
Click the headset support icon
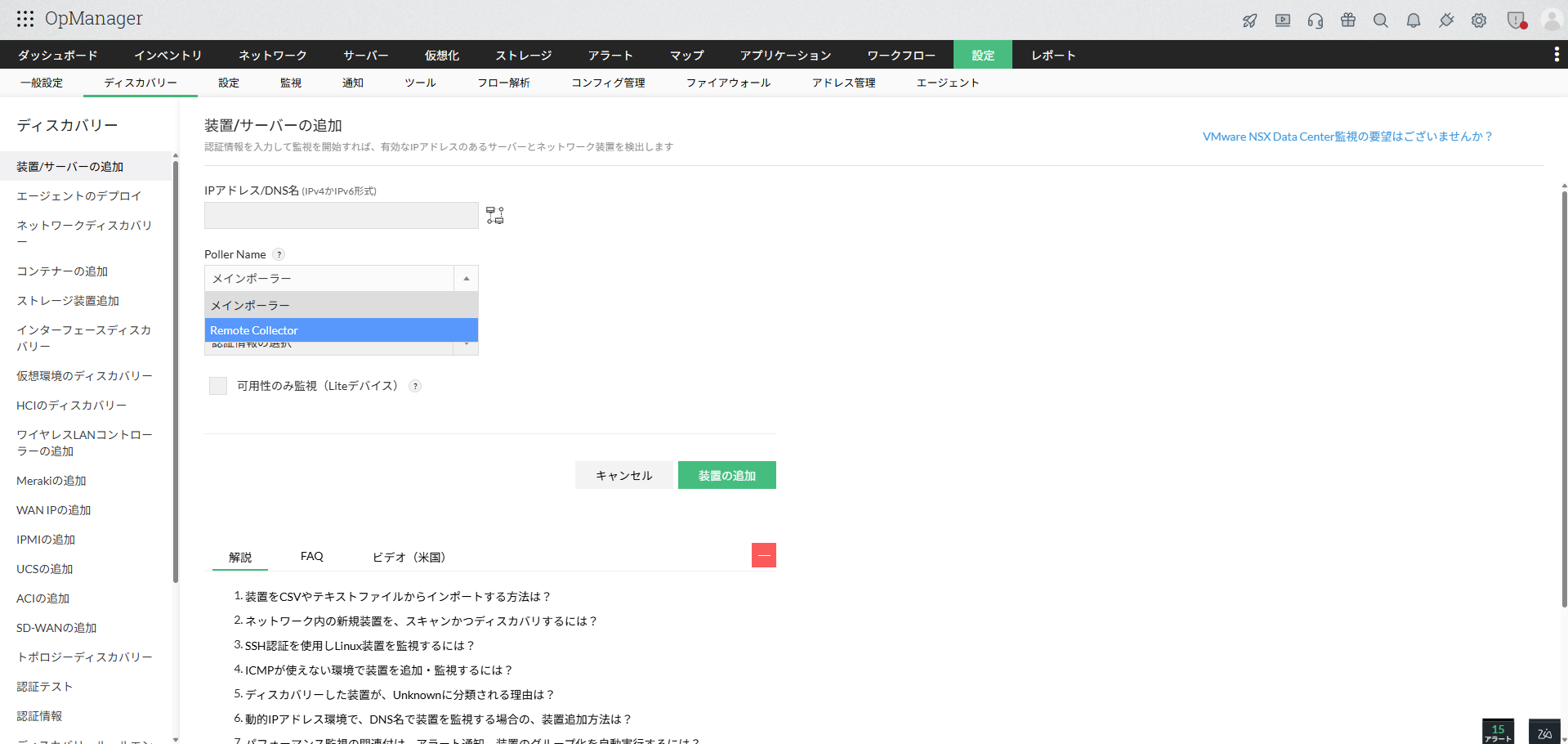tap(1316, 20)
